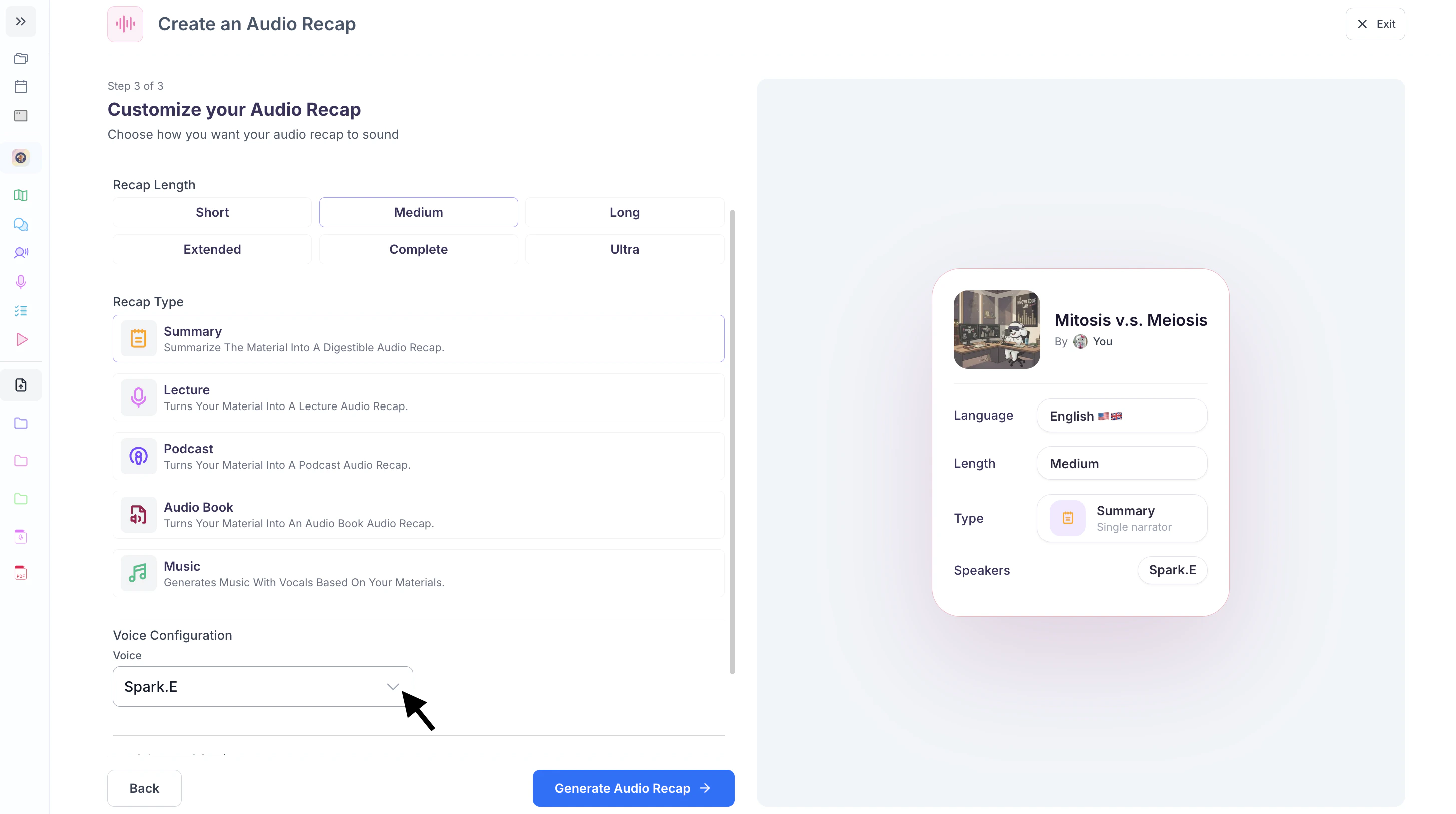Go Back to the previous step

pyautogui.click(x=144, y=788)
